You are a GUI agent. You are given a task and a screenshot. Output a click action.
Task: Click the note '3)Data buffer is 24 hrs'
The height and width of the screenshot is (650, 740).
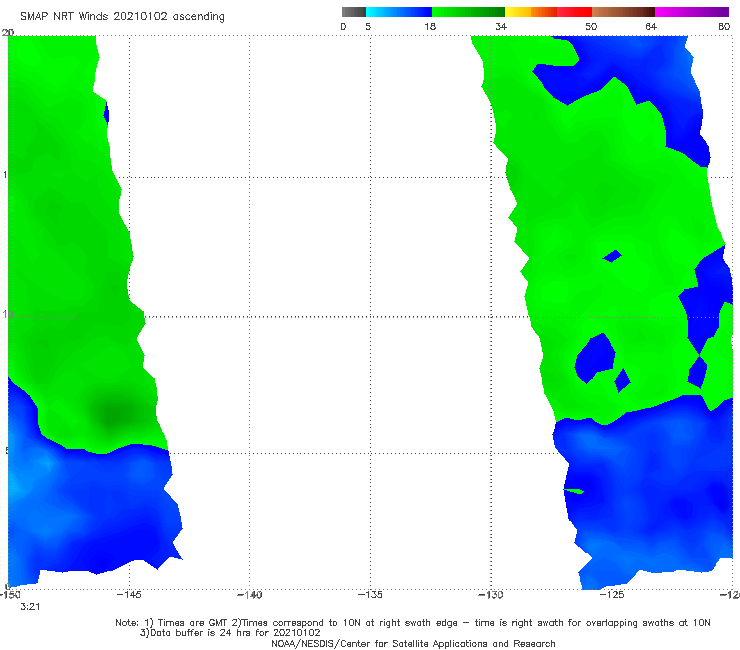(x=230, y=633)
